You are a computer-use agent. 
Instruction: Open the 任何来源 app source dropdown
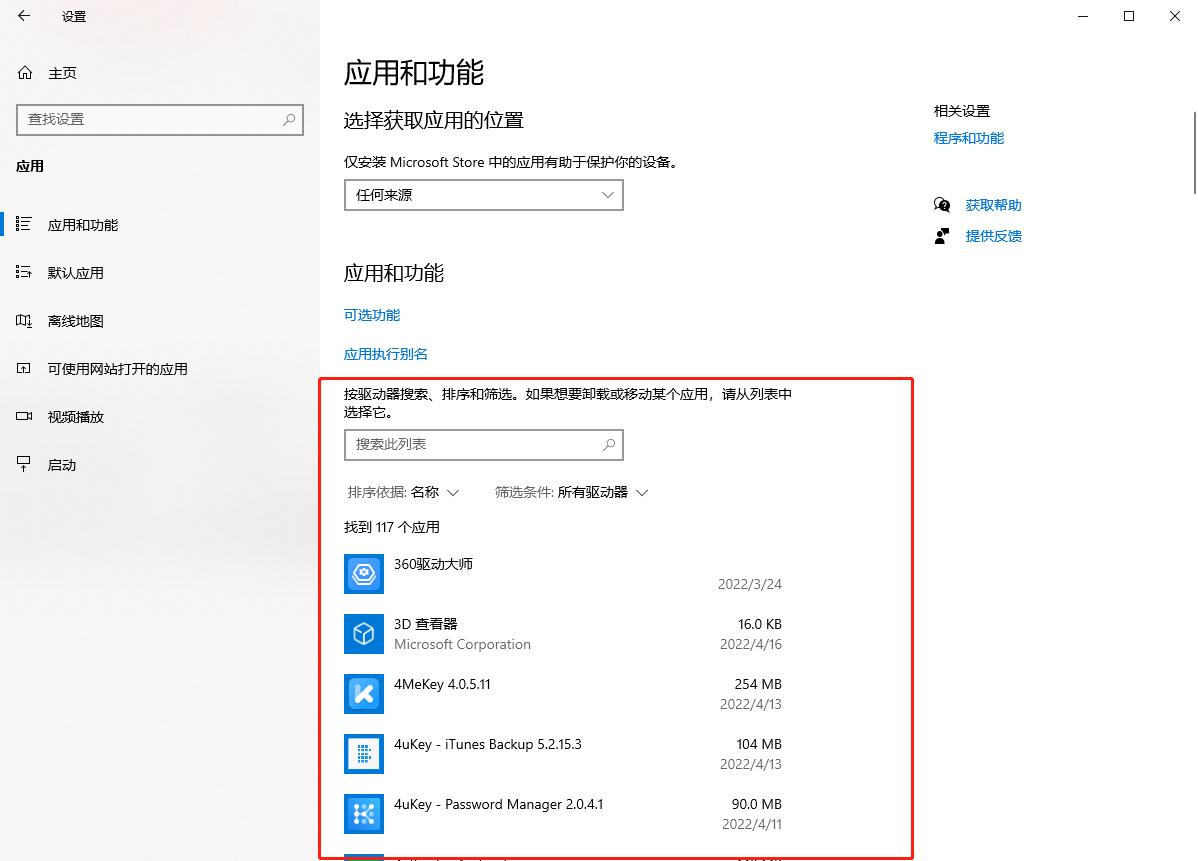(x=483, y=195)
